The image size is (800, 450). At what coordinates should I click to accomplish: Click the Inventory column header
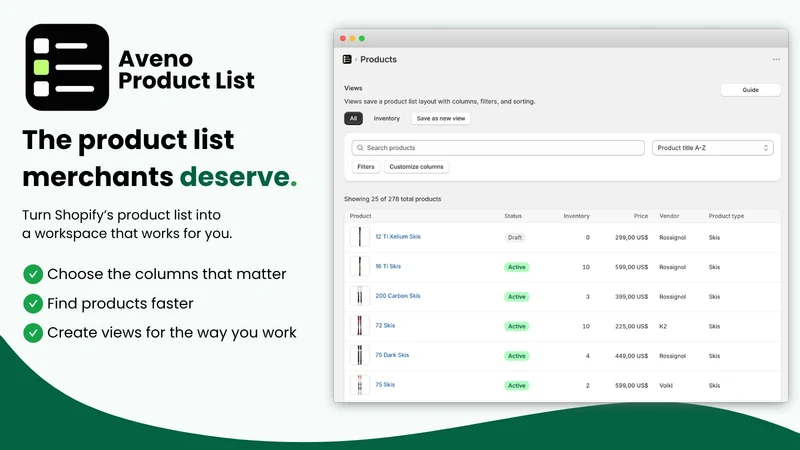pos(577,216)
